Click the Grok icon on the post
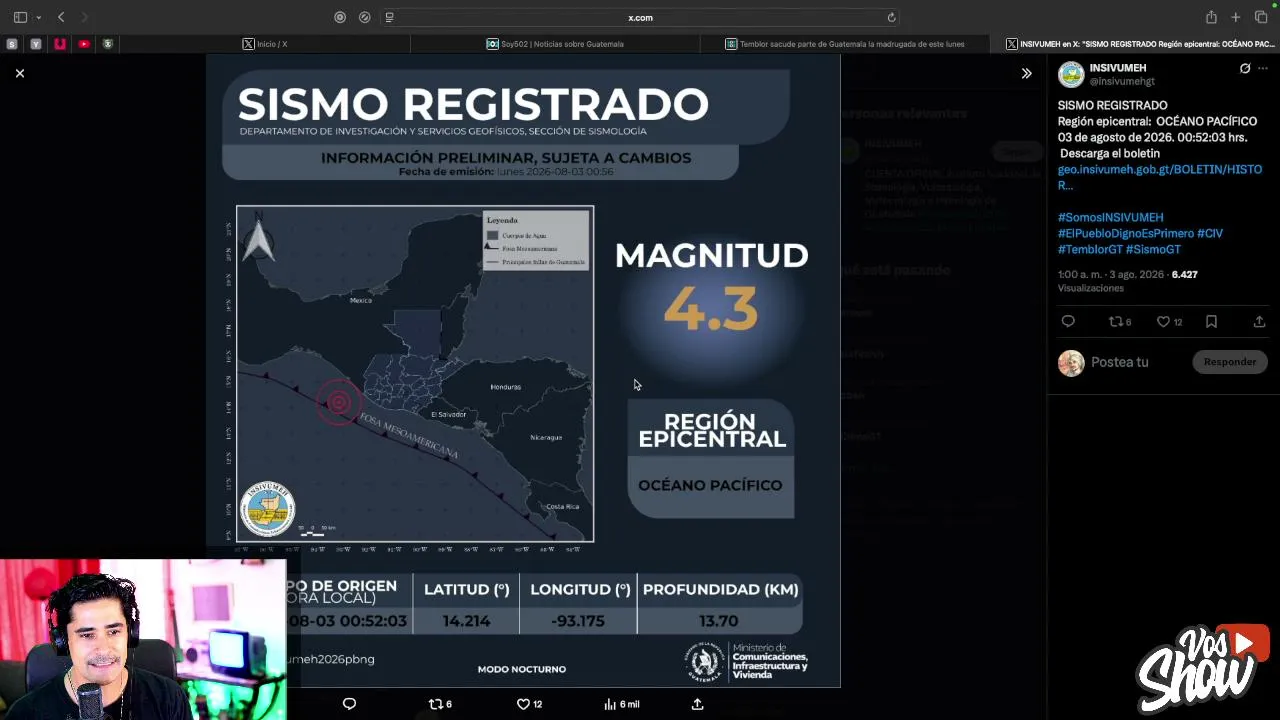1280x720 pixels. (1245, 69)
